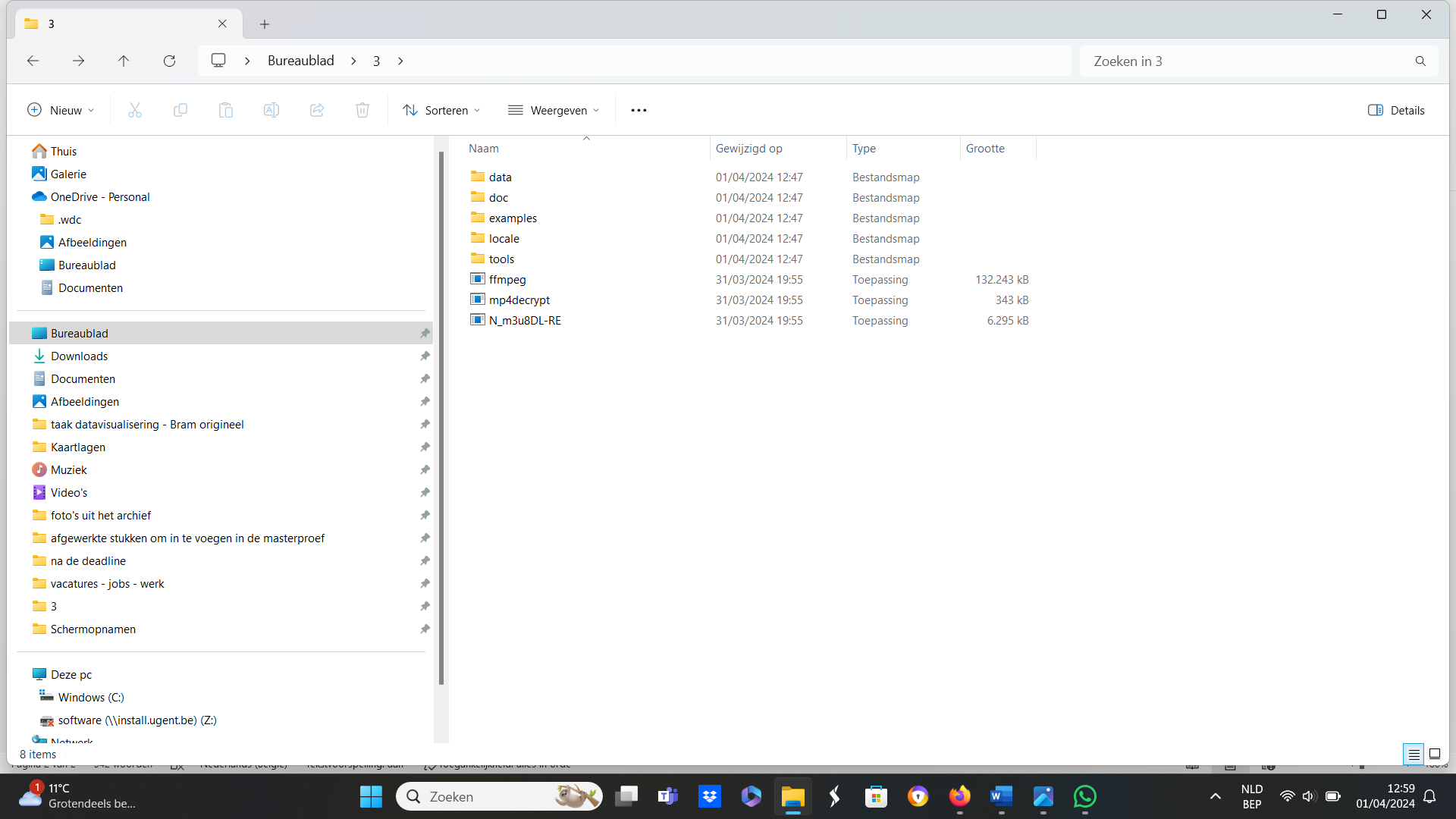Select Downloads in the navigation pane

[x=79, y=356]
